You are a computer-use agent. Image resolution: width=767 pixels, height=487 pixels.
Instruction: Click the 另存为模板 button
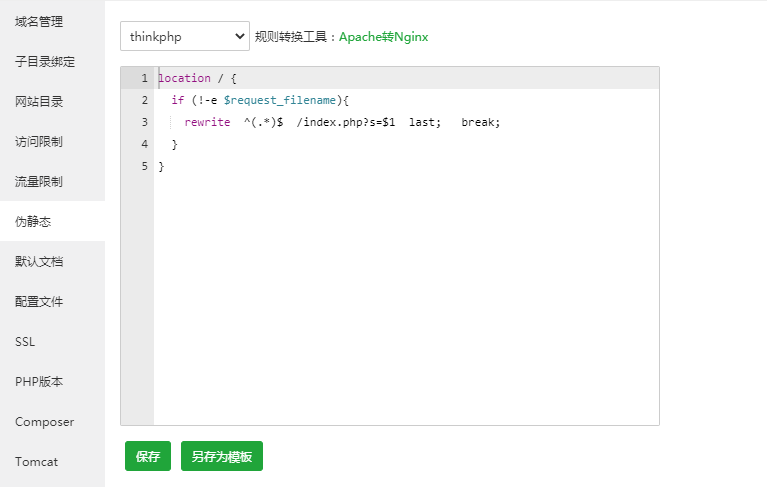coord(221,456)
